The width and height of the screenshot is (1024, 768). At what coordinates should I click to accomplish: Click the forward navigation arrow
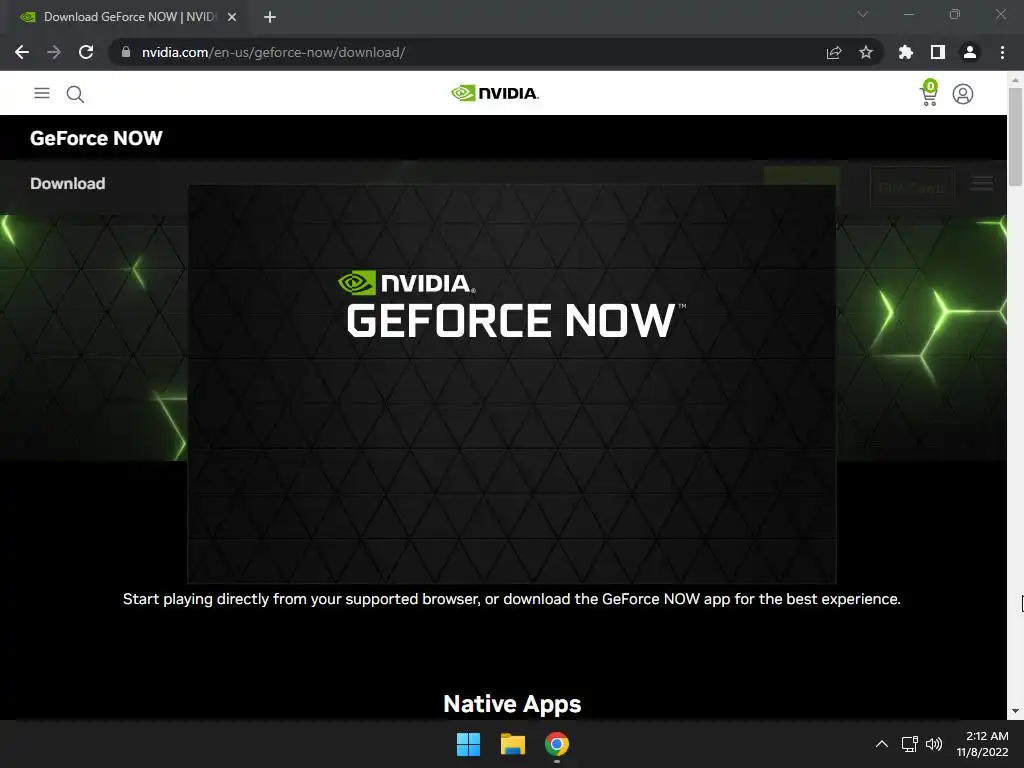(x=54, y=52)
